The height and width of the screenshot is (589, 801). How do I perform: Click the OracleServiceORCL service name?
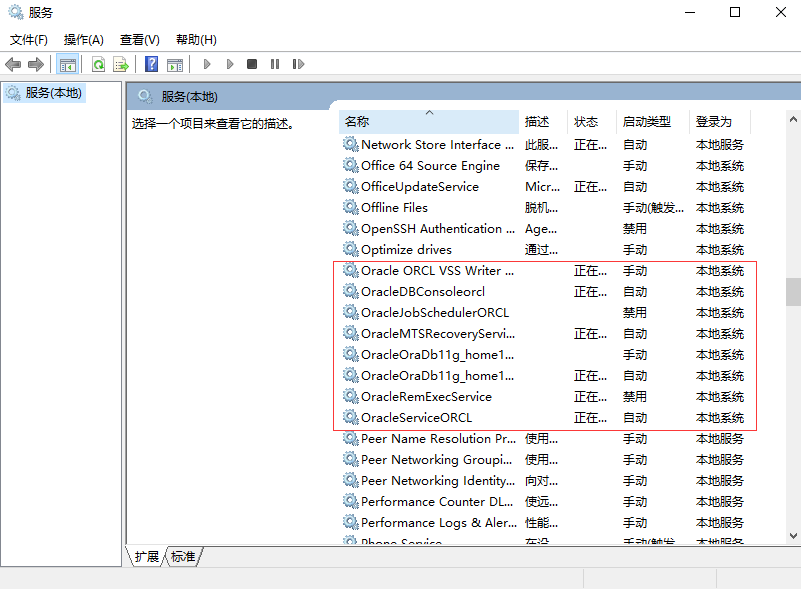(x=416, y=418)
